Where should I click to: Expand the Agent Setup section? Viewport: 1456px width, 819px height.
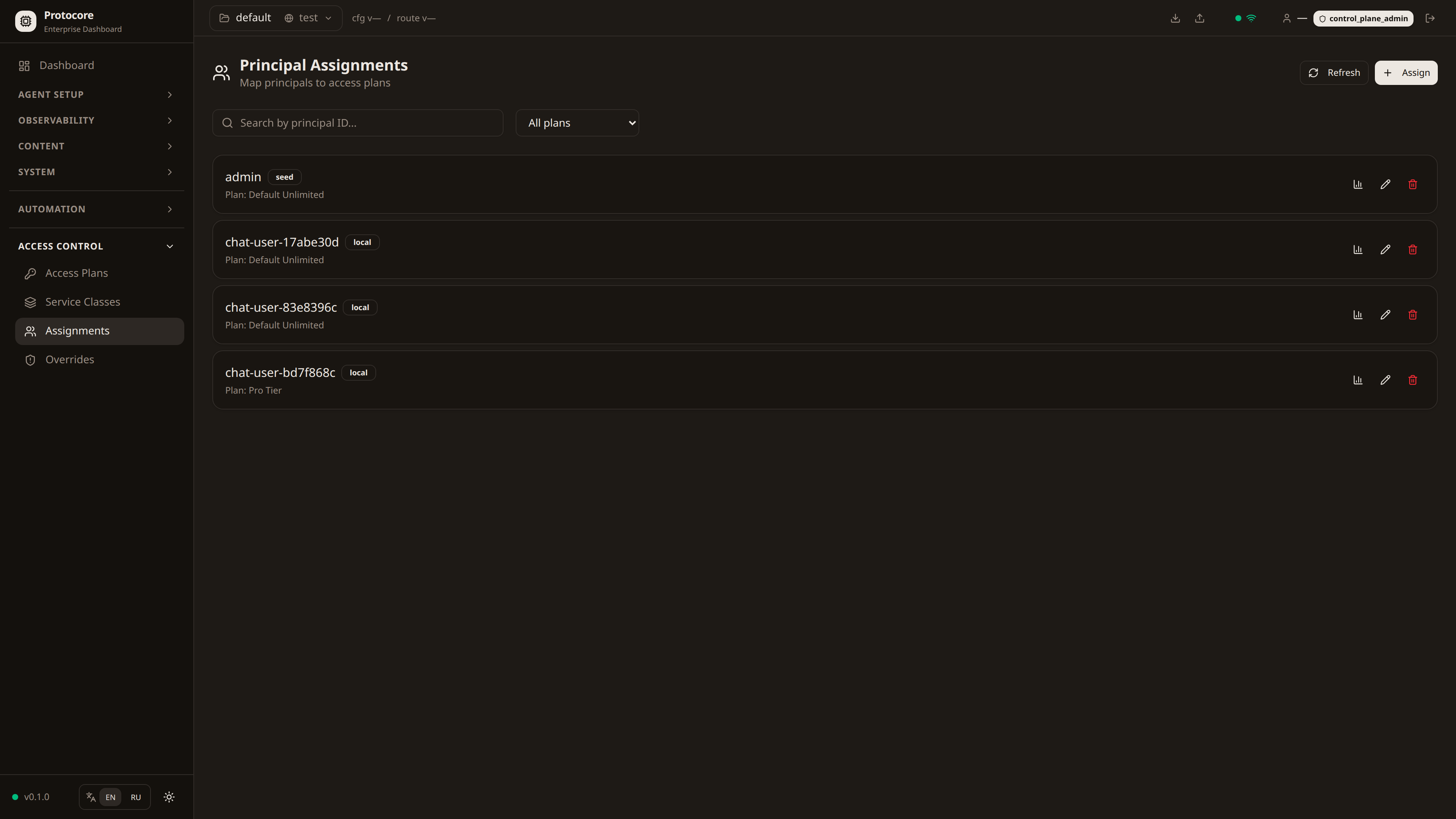[x=96, y=94]
